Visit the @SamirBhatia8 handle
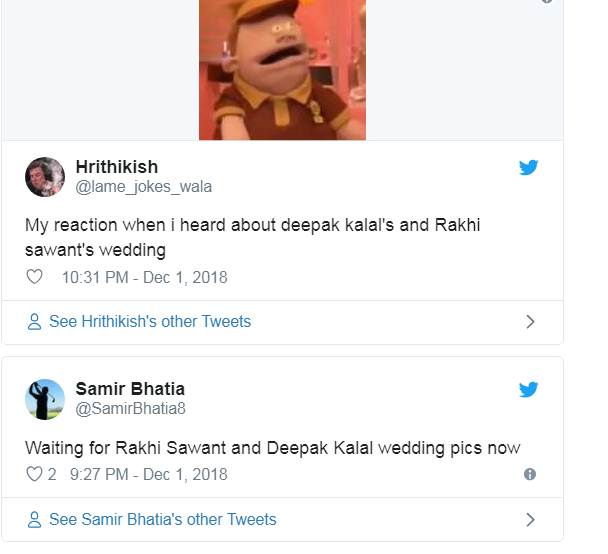608x554 pixels. [x=131, y=408]
